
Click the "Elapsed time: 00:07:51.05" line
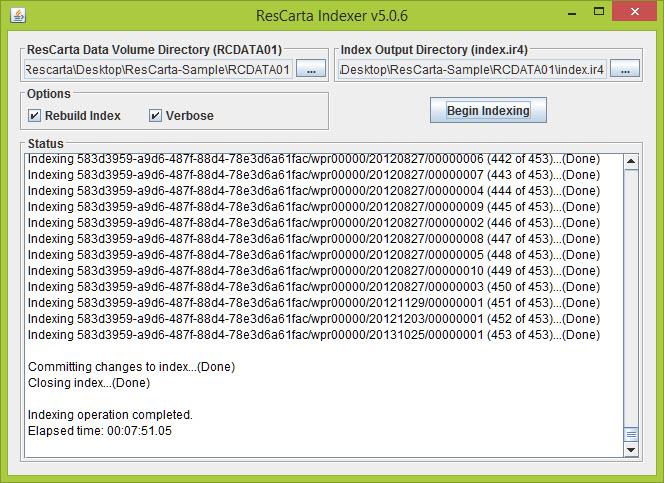coord(100,431)
